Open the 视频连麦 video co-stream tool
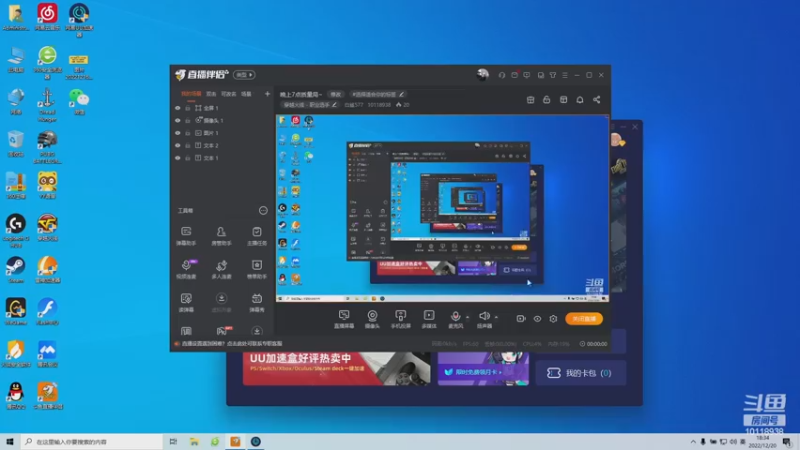The width and height of the screenshot is (800, 450). (x=186, y=269)
